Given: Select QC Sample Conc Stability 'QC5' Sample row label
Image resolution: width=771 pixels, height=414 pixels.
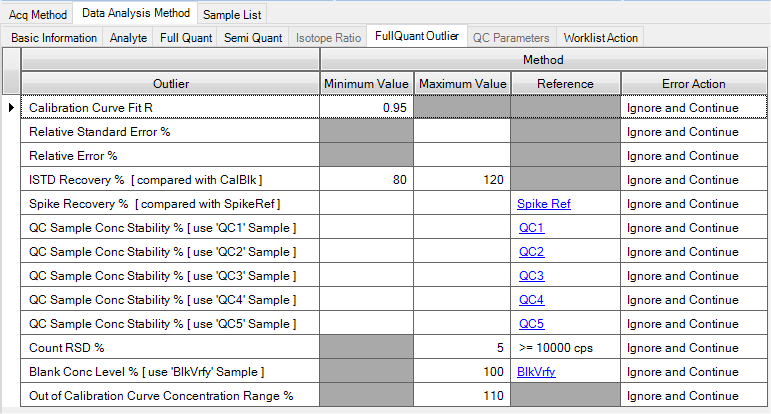Looking at the screenshot, I should pos(170,324).
